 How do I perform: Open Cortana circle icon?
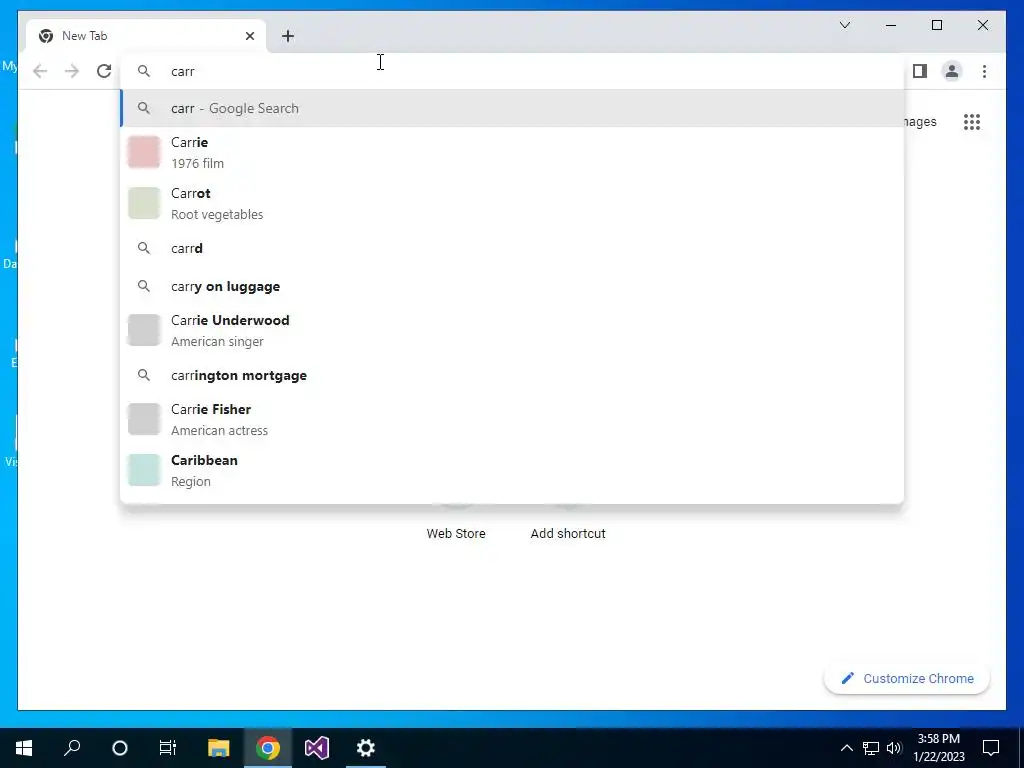click(120, 748)
